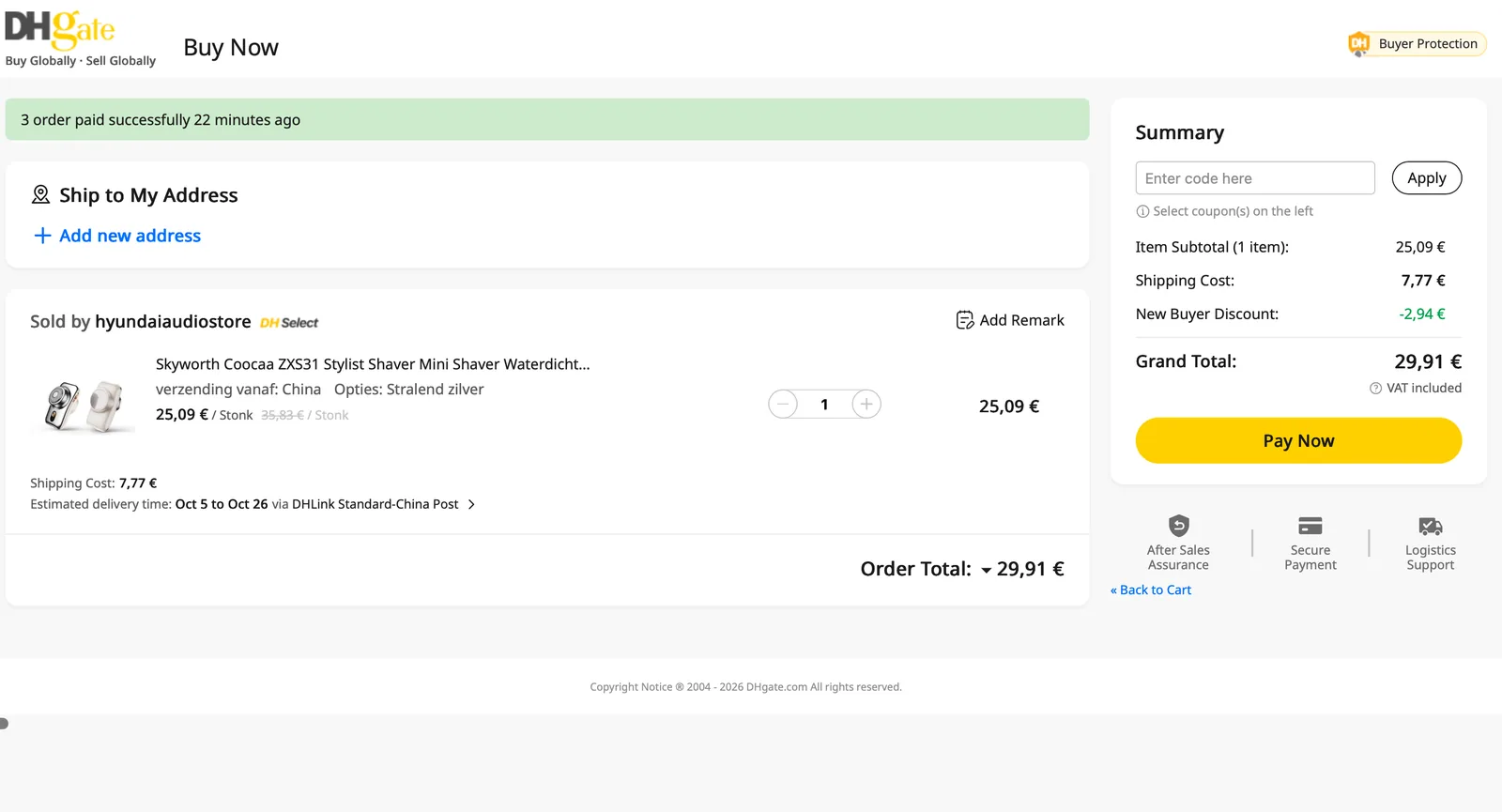The width and height of the screenshot is (1502, 812).
Task: Click Add new address link
Action: tap(130, 236)
